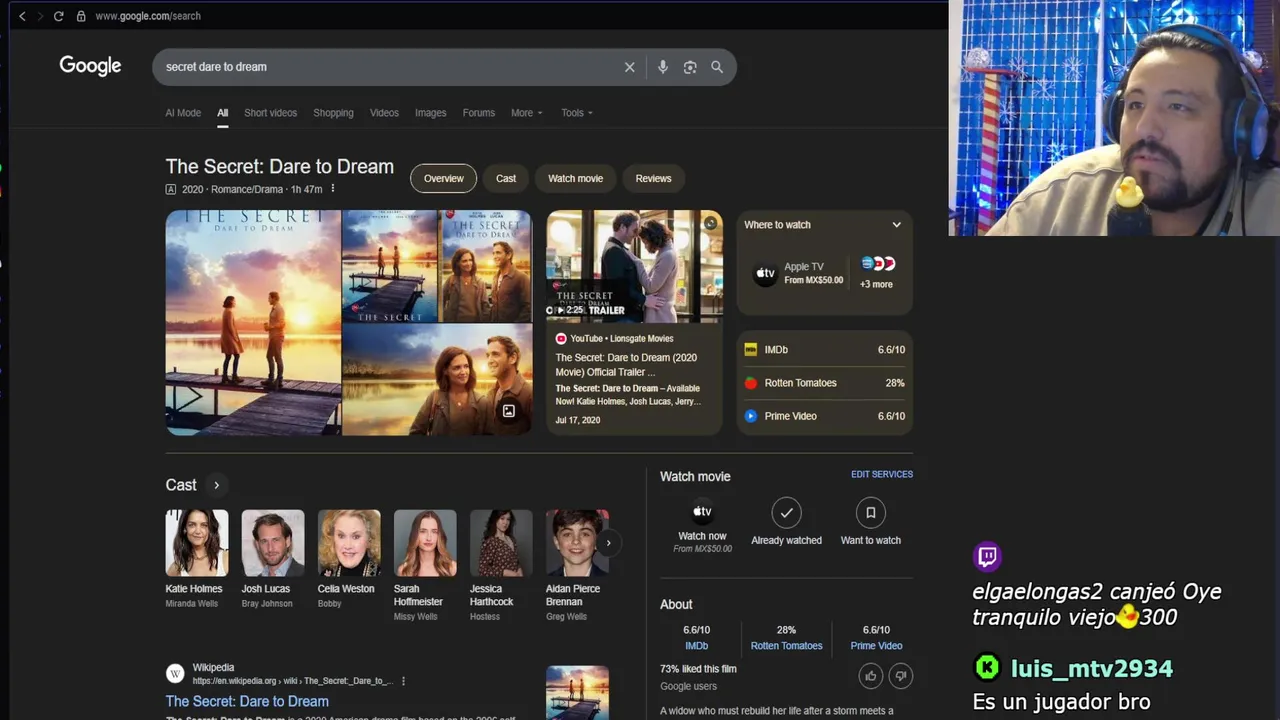Open the large movie poster image
The height and width of the screenshot is (720, 1280).
pos(253,322)
